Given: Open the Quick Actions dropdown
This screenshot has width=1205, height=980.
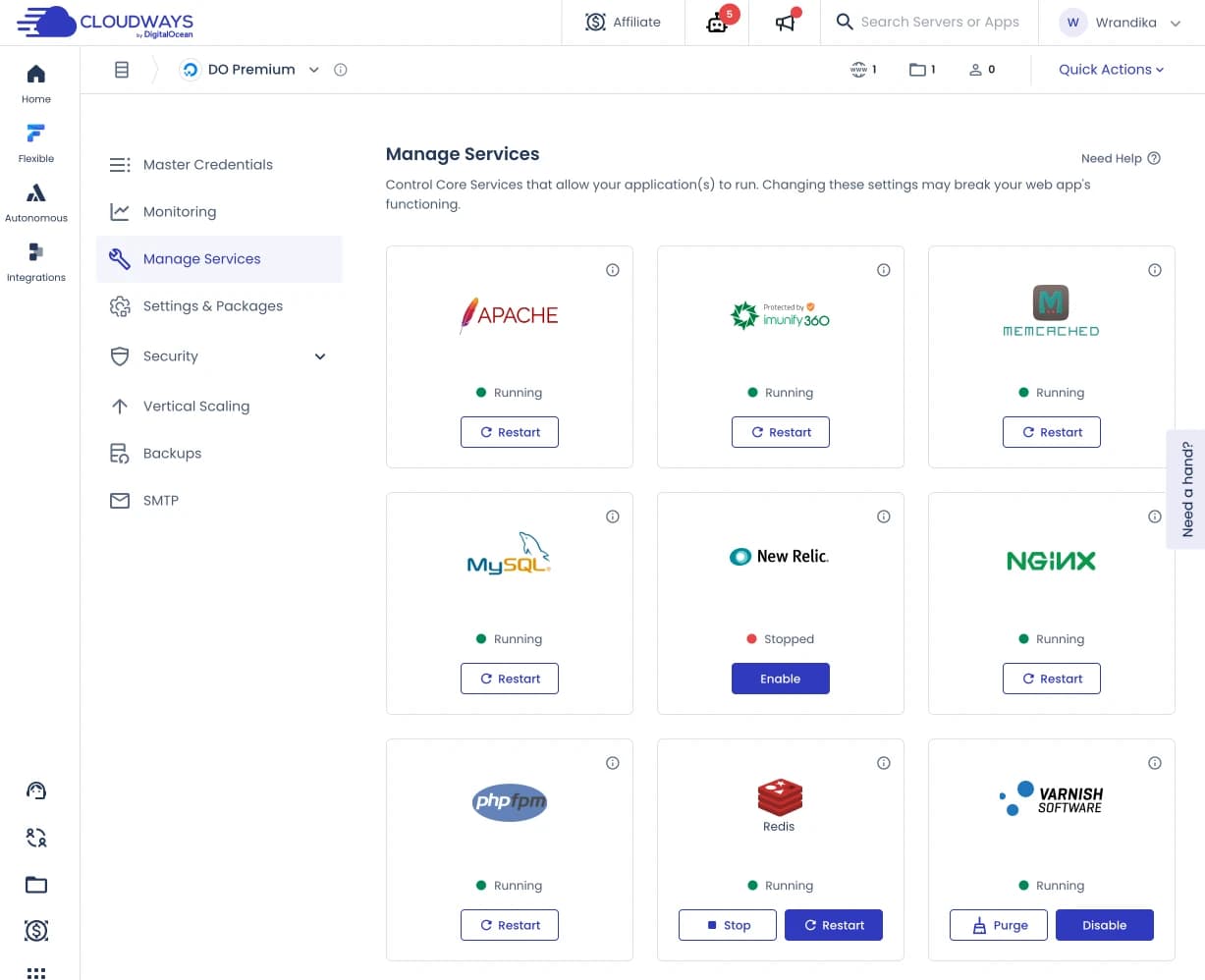Looking at the screenshot, I should coord(1111,70).
